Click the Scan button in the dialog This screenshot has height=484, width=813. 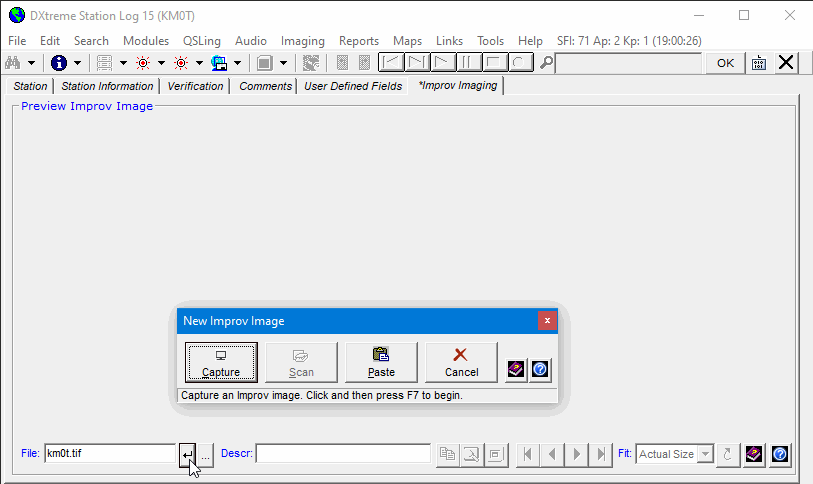click(x=301, y=362)
